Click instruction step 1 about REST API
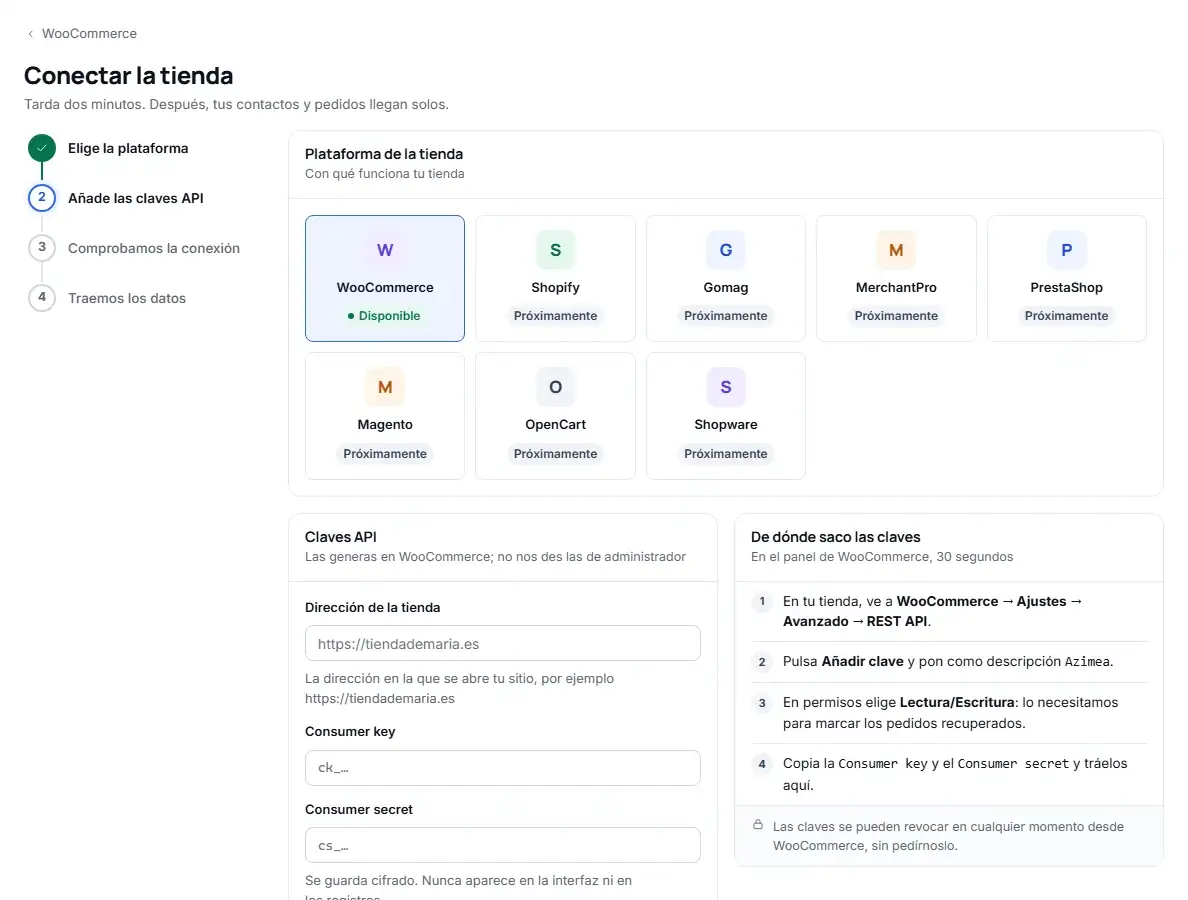 (x=949, y=611)
